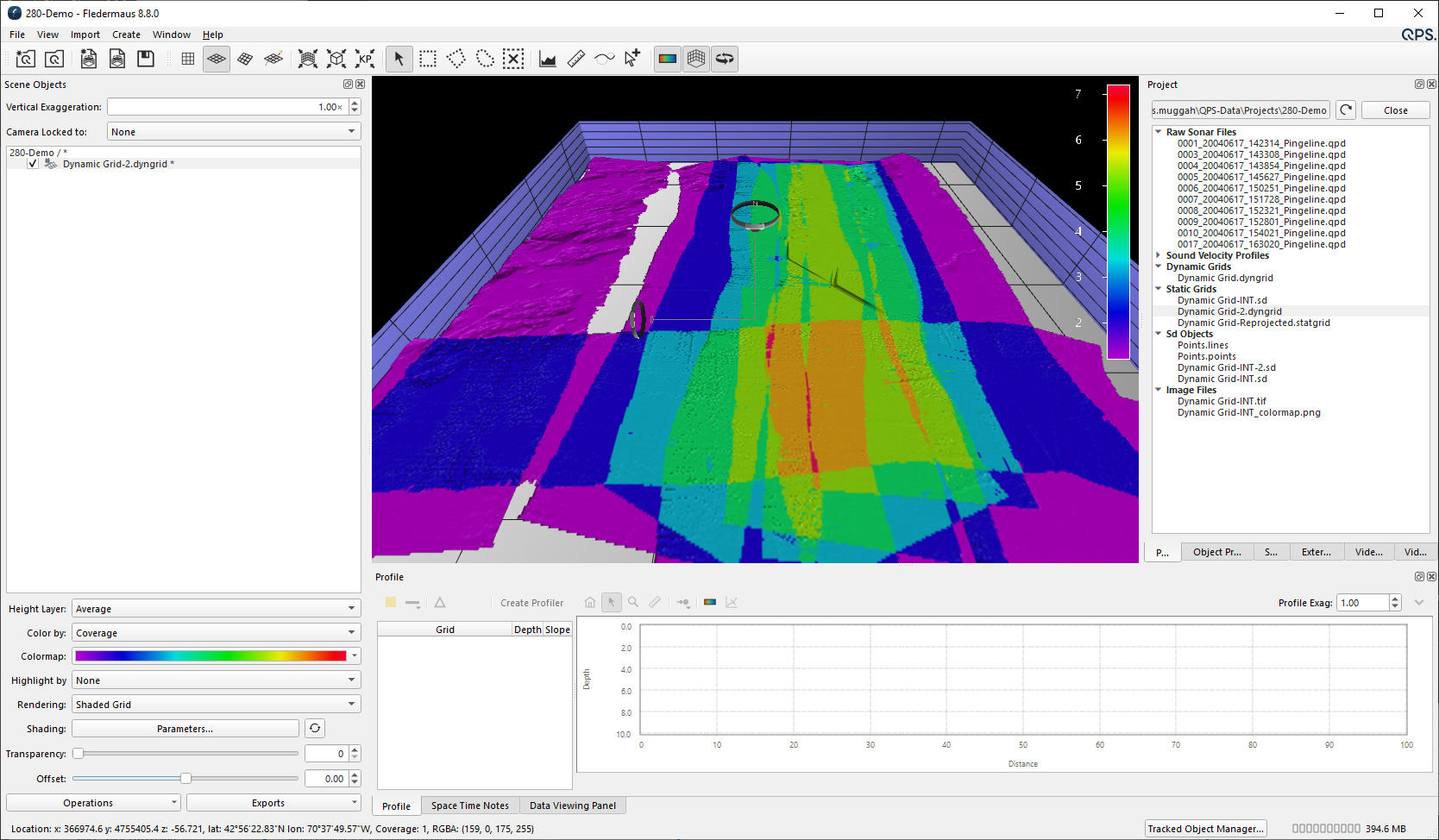Activate the profile tool chart icon
Viewport: 1439px width, 840px height.
[548, 59]
